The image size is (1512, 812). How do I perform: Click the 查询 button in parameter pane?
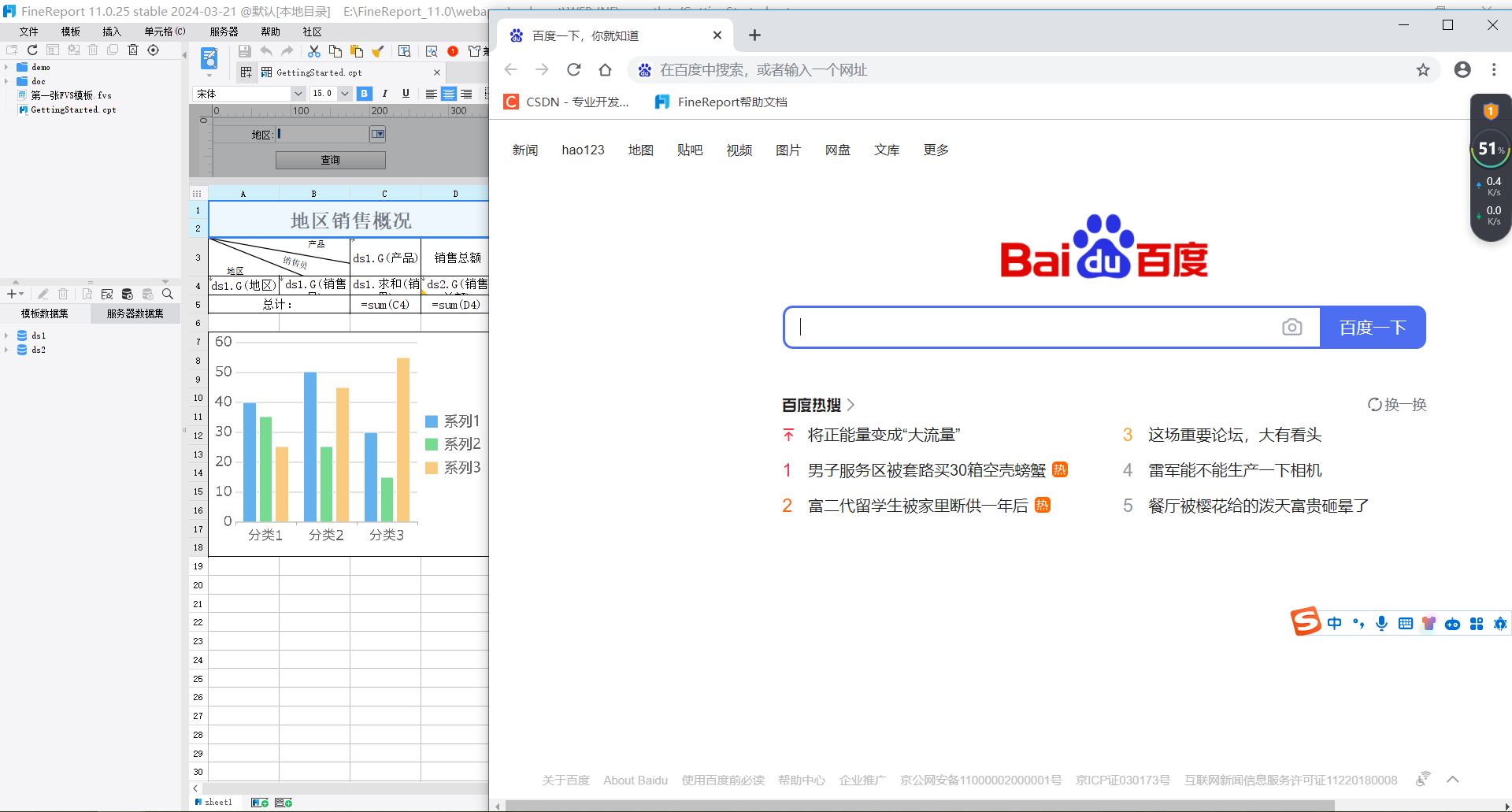[331, 160]
